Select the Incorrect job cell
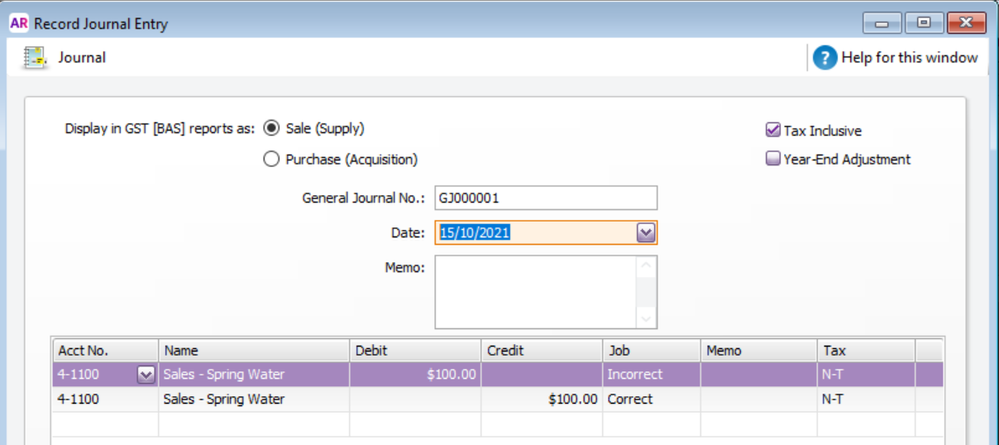The height and width of the screenshot is (445, 999). [650, 375]
